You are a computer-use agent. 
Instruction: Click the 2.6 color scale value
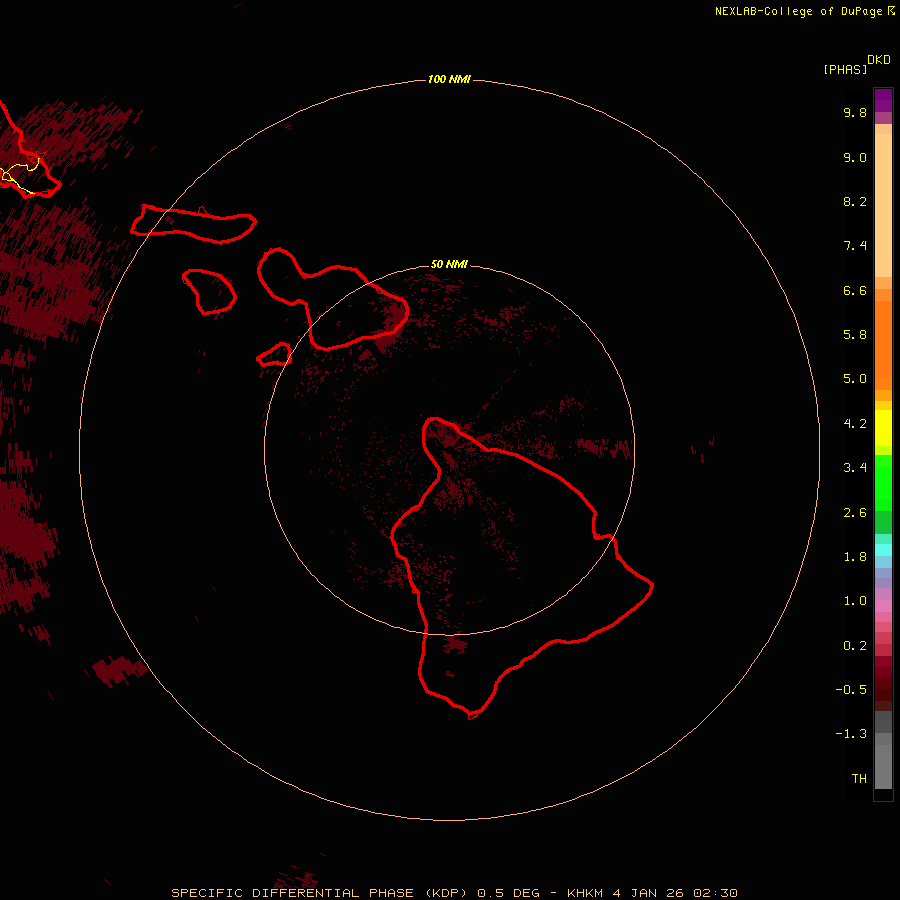[855, 513]
